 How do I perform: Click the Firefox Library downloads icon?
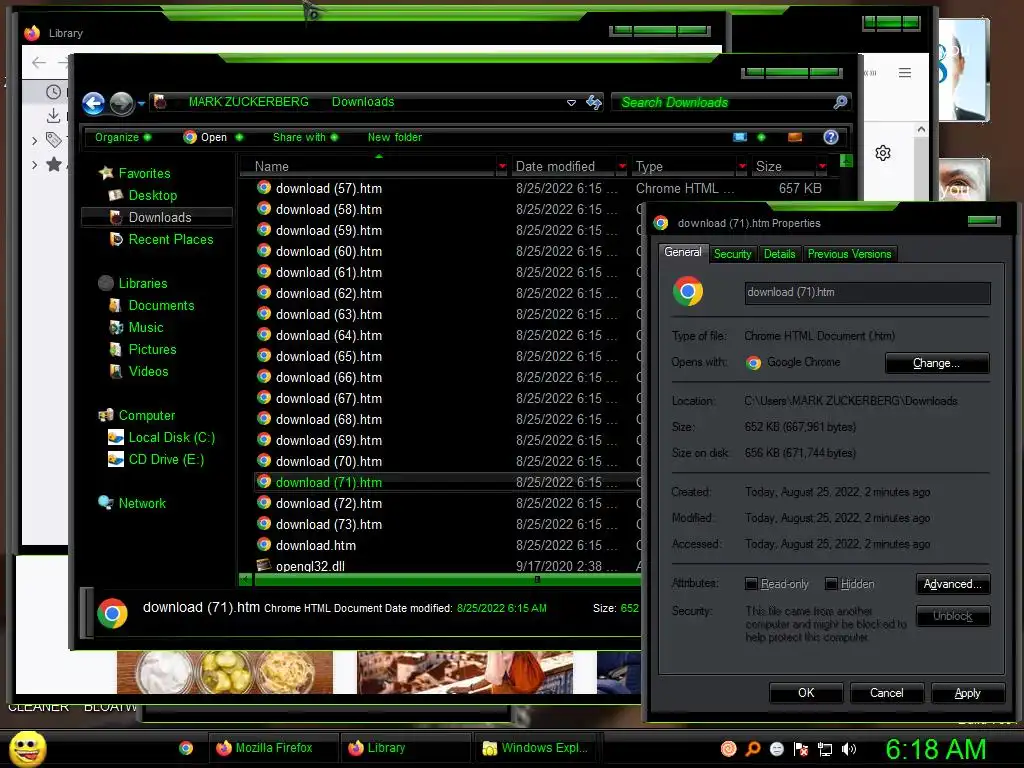(54, 116)
